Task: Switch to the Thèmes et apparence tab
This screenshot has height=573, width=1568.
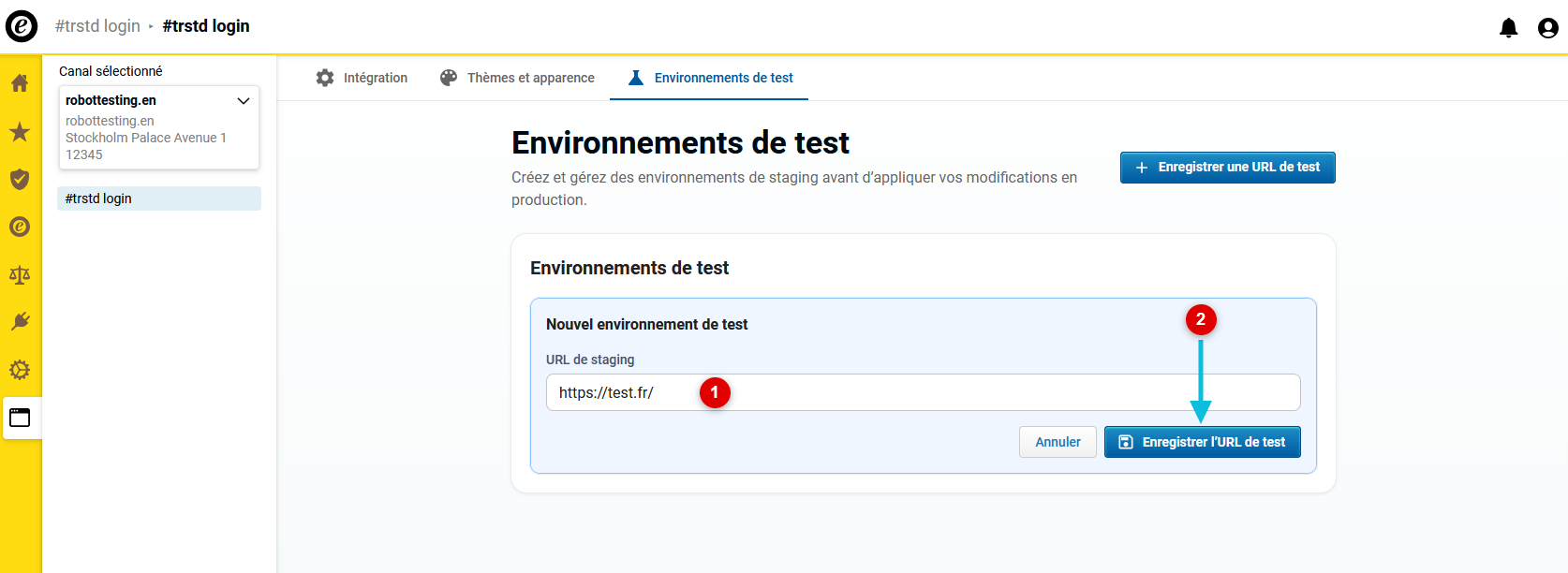Action: tap(517, 78)
